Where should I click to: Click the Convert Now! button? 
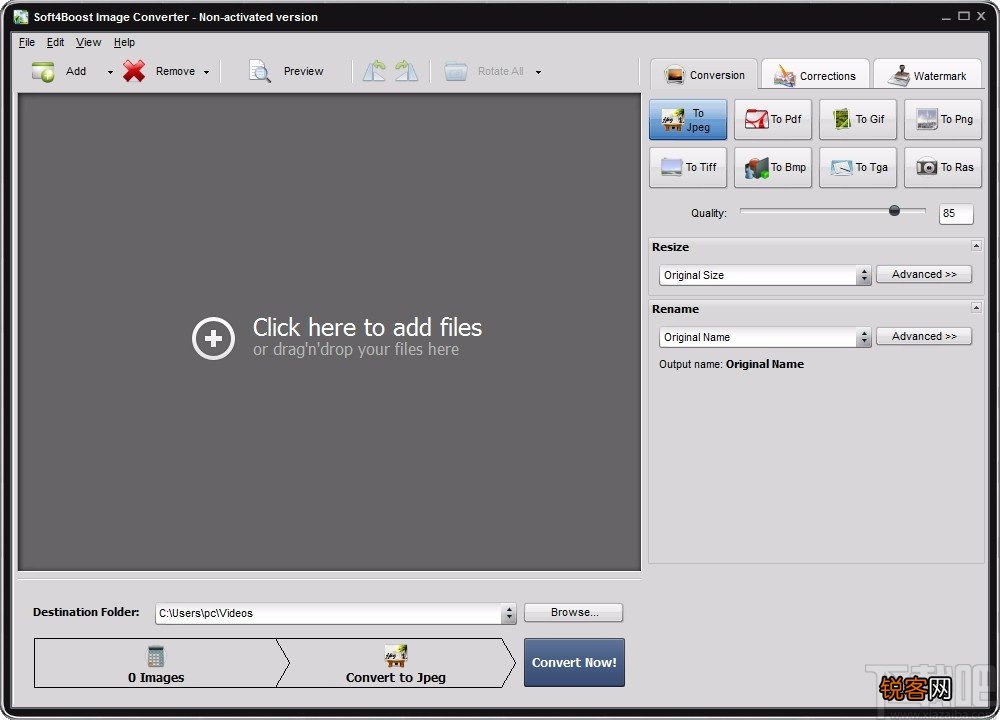click(x=574, y=663)
